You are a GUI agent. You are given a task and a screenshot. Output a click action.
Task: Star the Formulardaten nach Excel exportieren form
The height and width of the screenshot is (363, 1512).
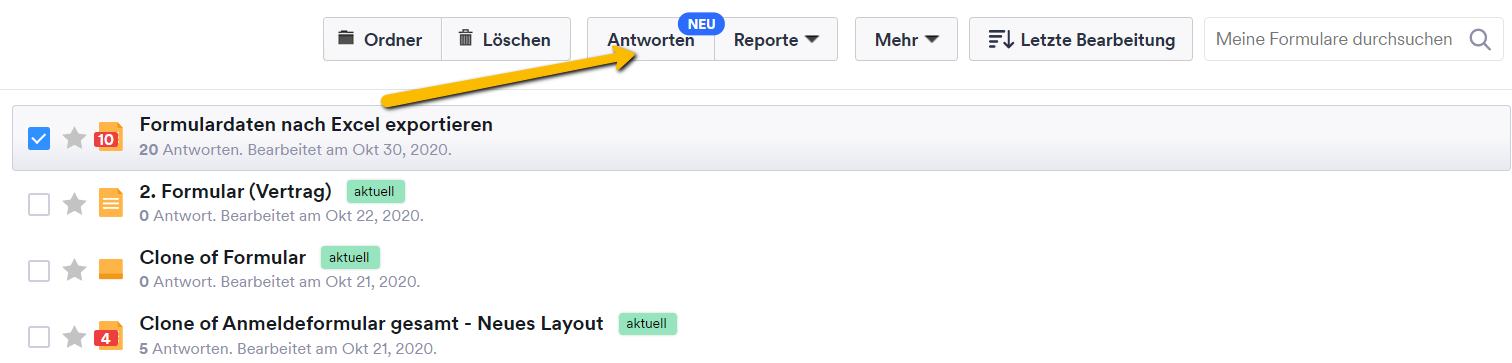point(75,138)
